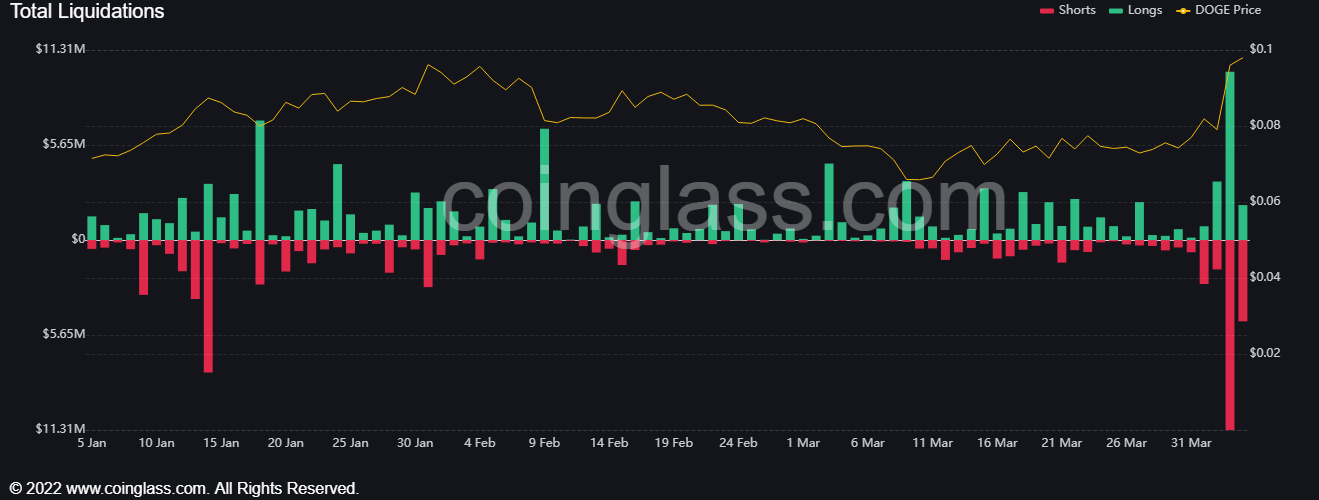Toggle the Shorts series label in legend

[x=1077, y=10]
